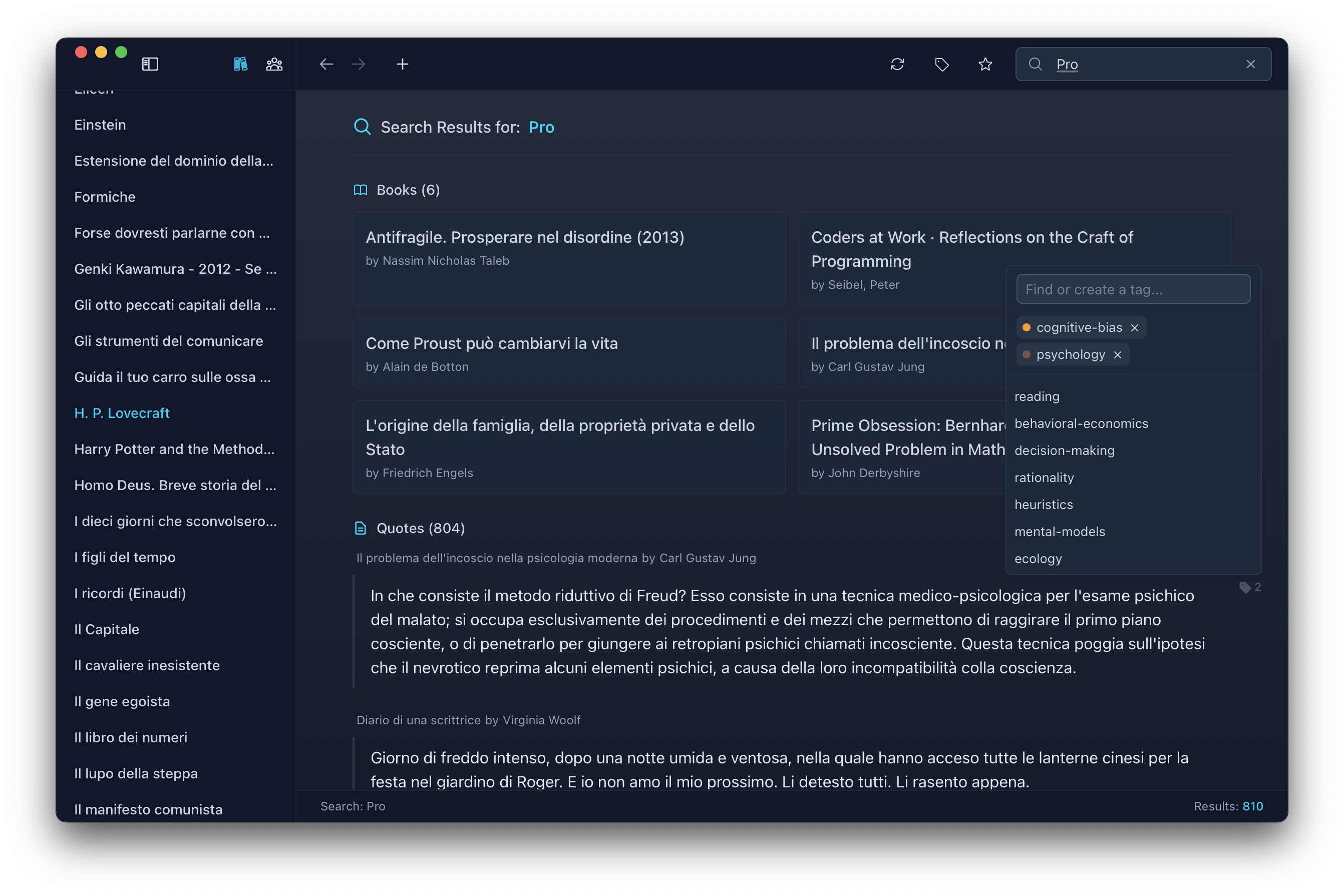Select Harry Potter and the Method... item
Image resolution: width=1344 pixels, height=896 pixels.
(x=175, y=449)
